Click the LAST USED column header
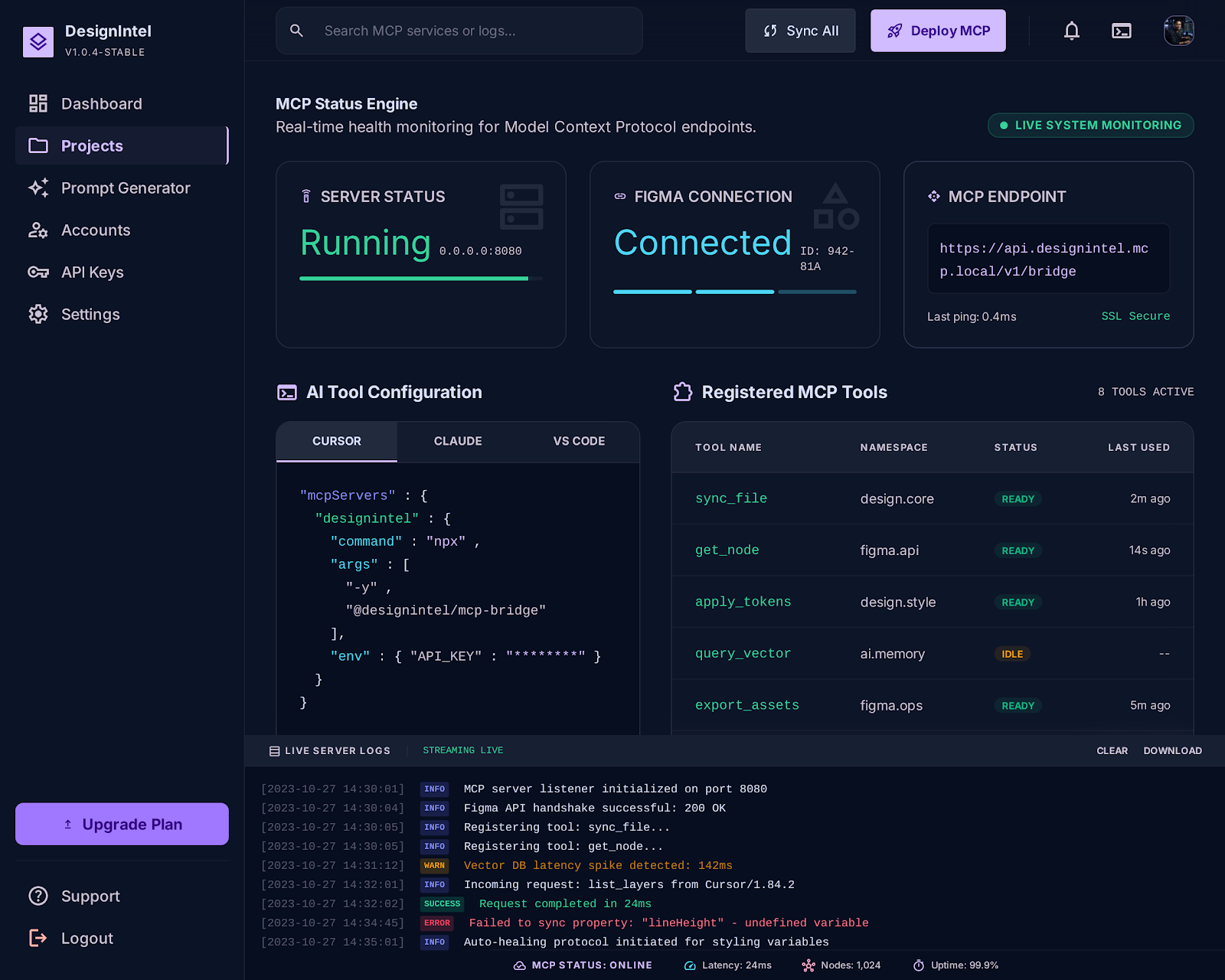The height and width of the screenshot is (980, 1225). [x=1138, y=447]
